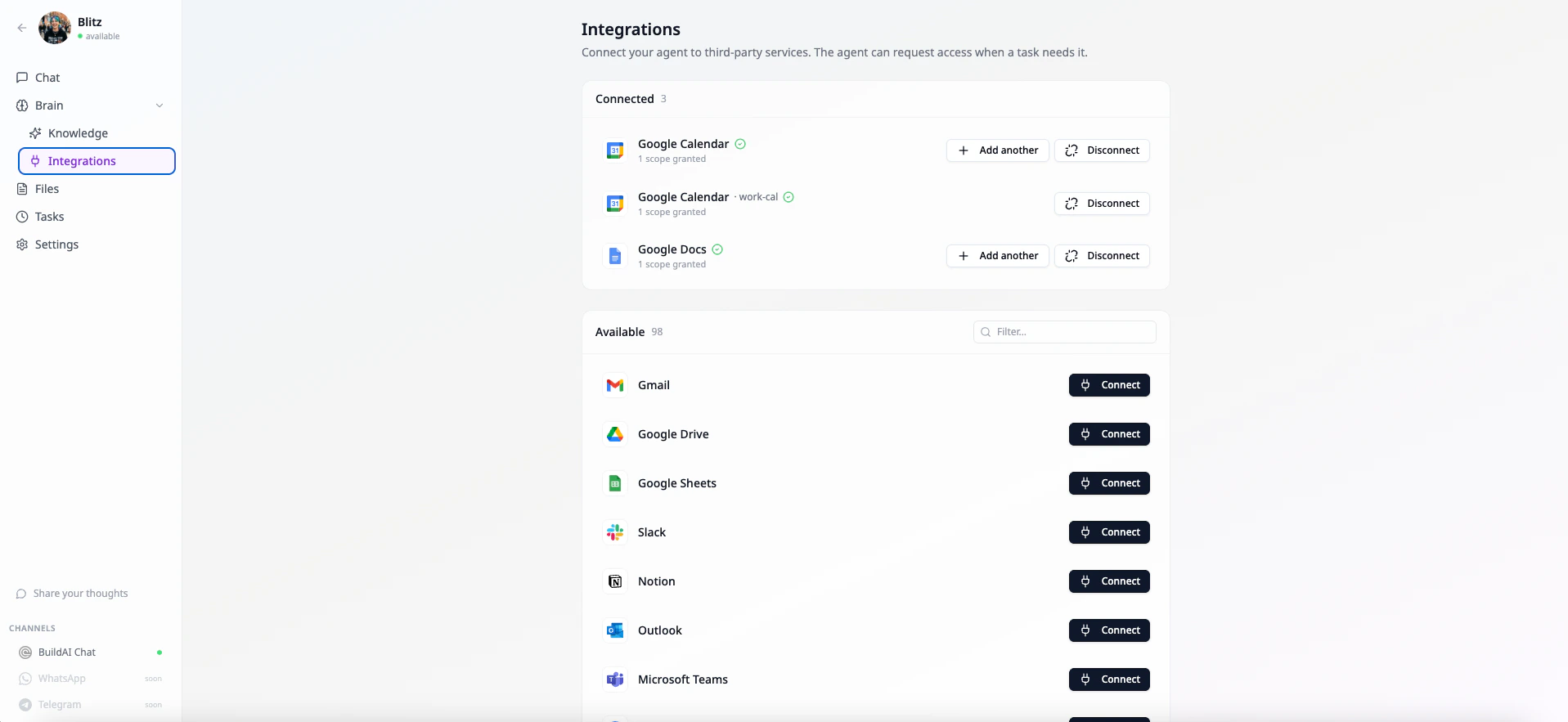Click the WhatsApp channel entry
Viewport: 1568px width, 722px height.
coord(91,679)
